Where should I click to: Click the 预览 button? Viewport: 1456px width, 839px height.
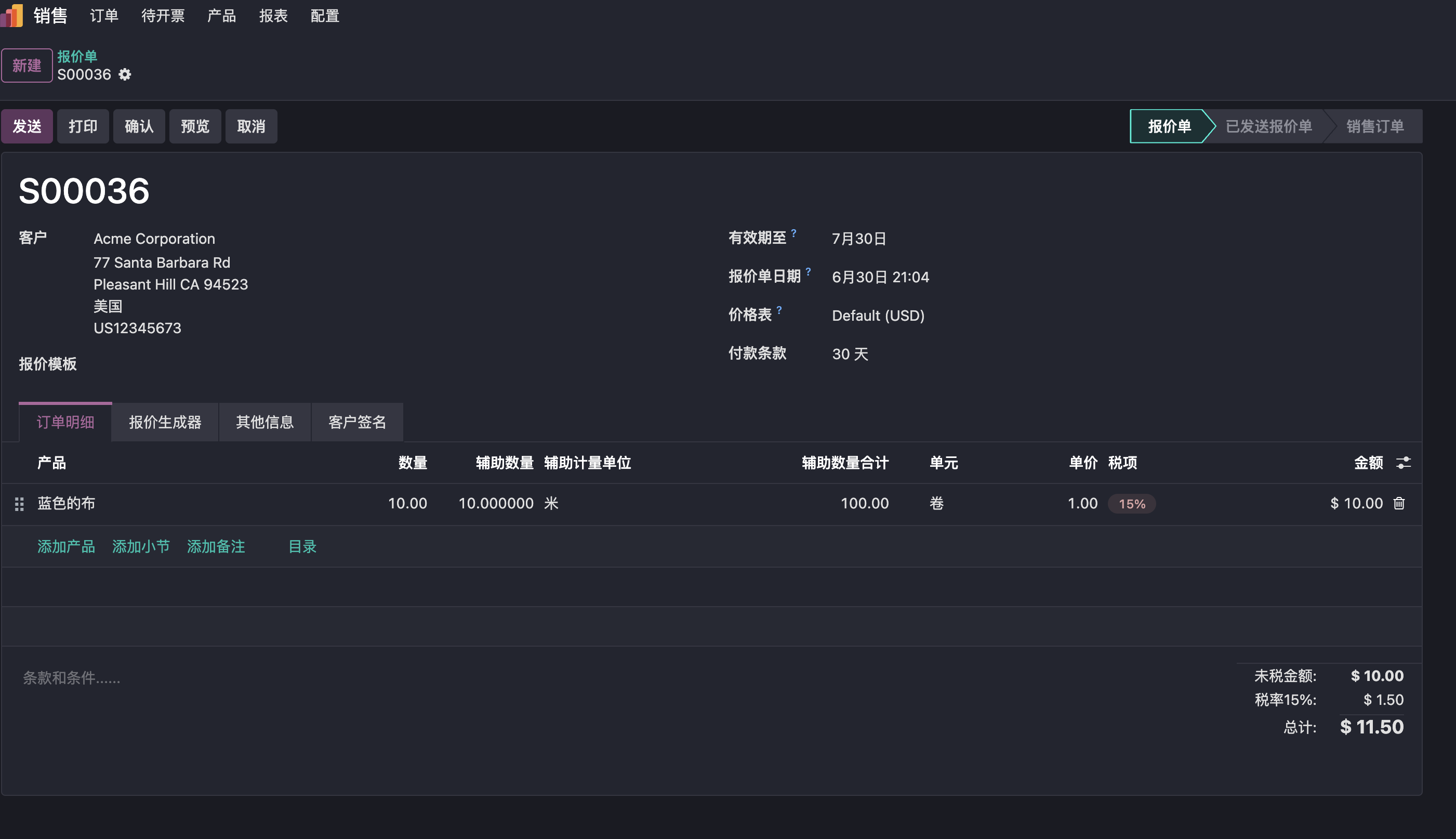point(195,126)
